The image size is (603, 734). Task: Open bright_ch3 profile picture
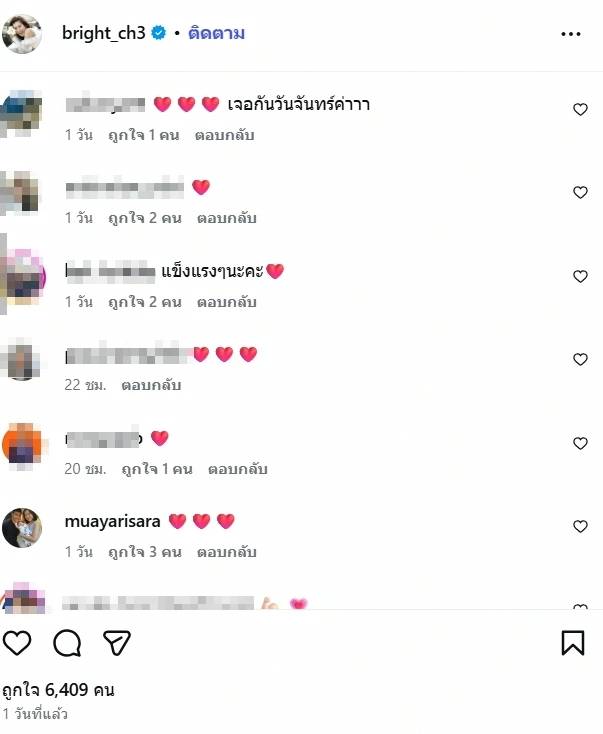point(22,34)
